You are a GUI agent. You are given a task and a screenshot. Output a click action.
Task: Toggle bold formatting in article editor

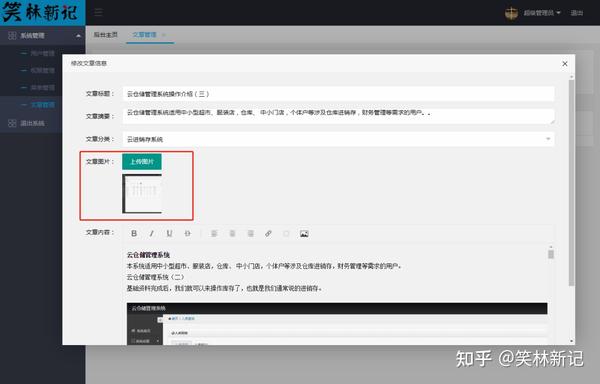(x=134, y=233)
